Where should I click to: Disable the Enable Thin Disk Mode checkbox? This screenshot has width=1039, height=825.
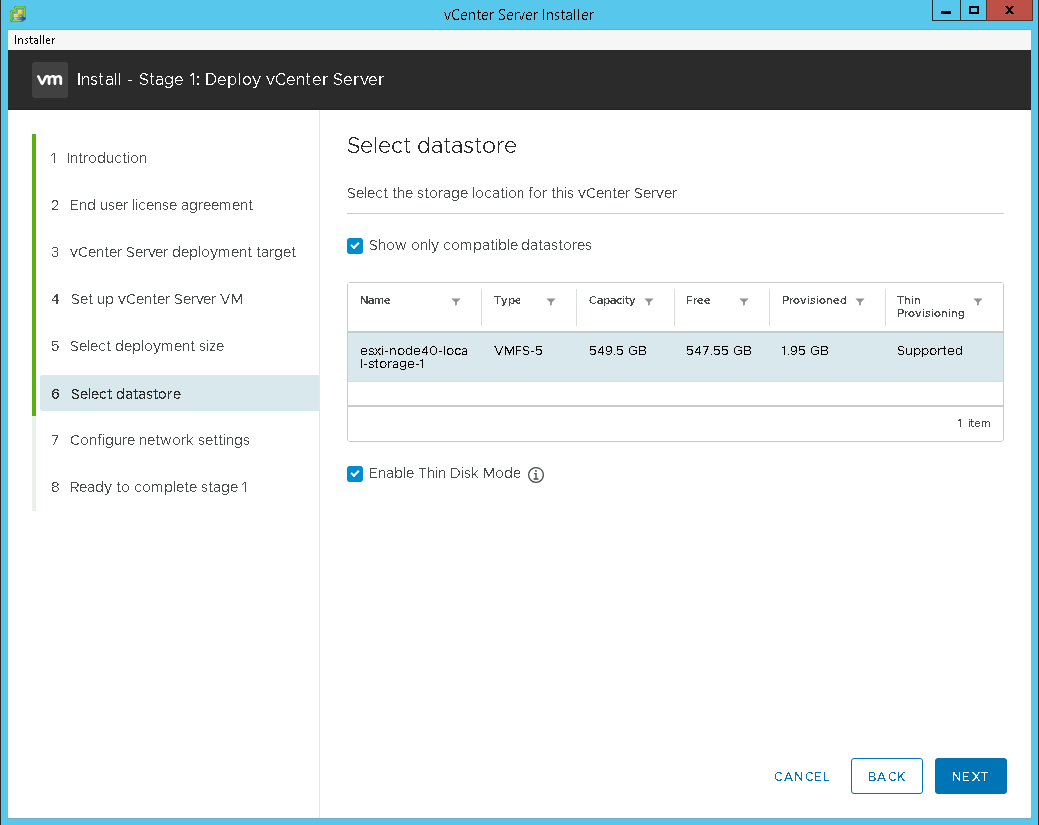click(x=355, y=474)
